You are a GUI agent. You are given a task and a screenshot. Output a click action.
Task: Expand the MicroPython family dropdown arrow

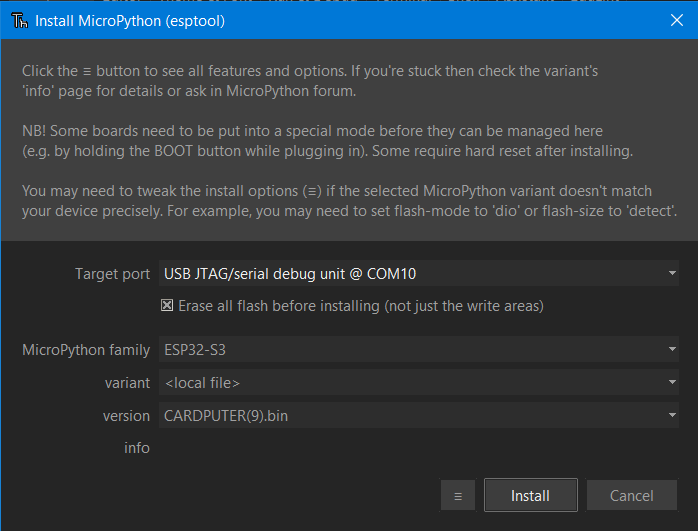672,349
